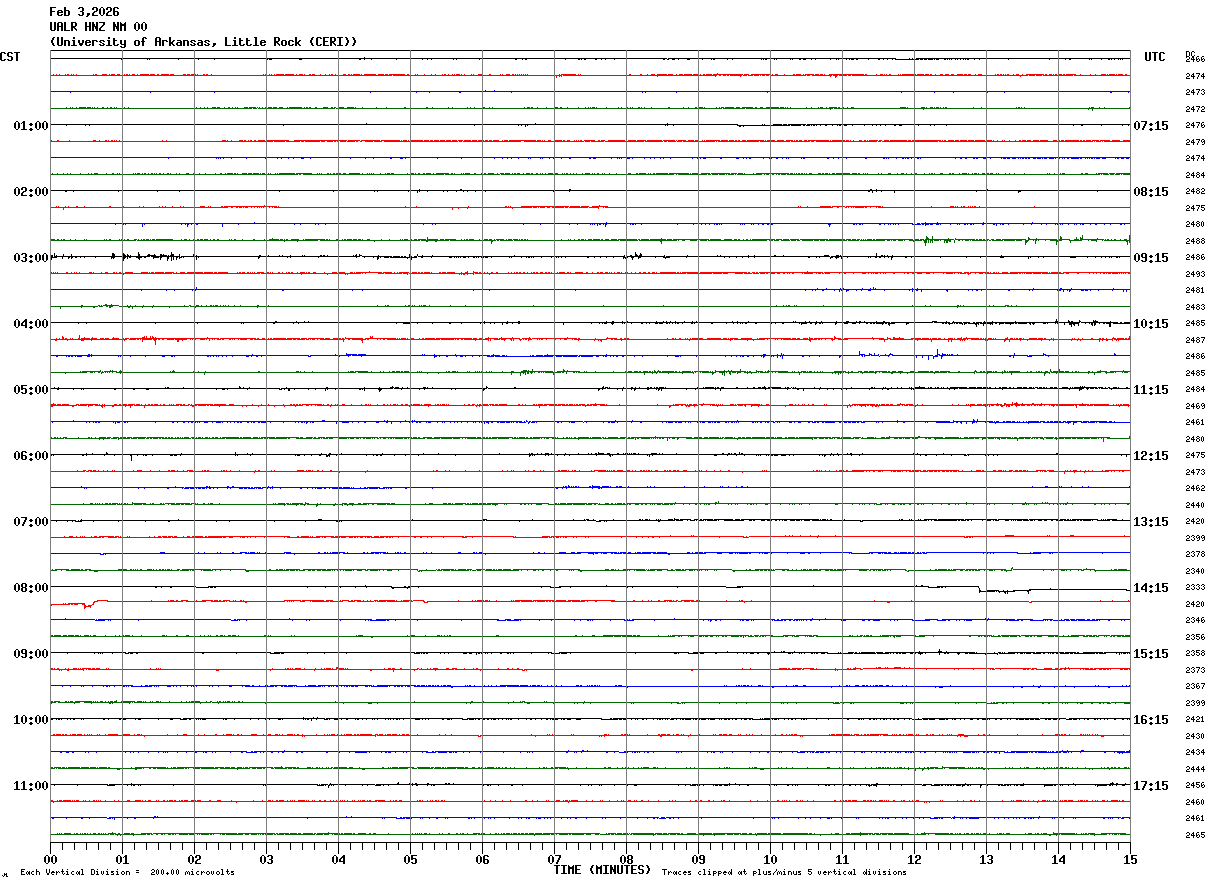
Task: Click minute tick label 12 on the time axis
Action: coord(914,860)
